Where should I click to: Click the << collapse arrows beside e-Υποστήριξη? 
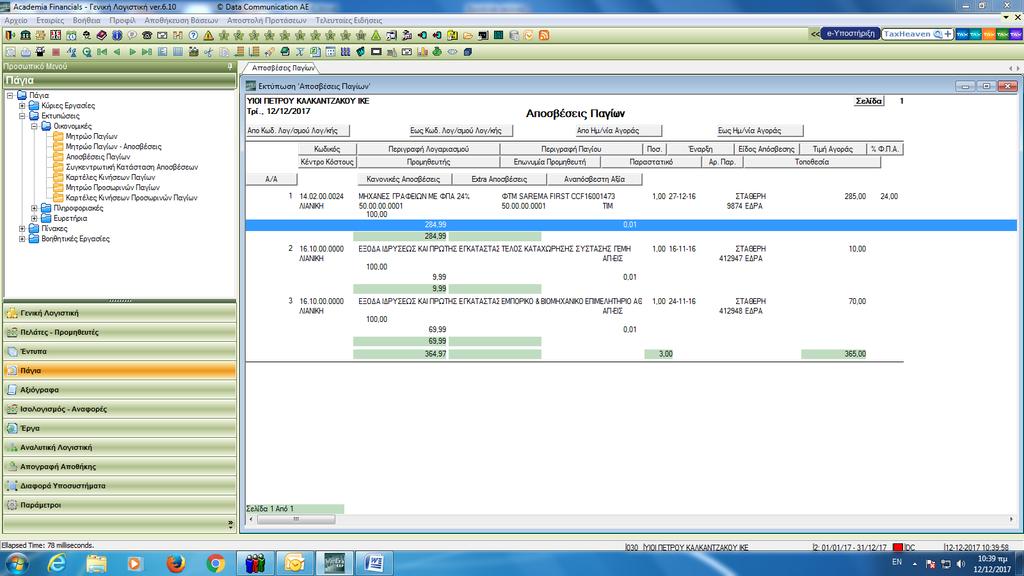pyautogui.click(x=815, y=34)
